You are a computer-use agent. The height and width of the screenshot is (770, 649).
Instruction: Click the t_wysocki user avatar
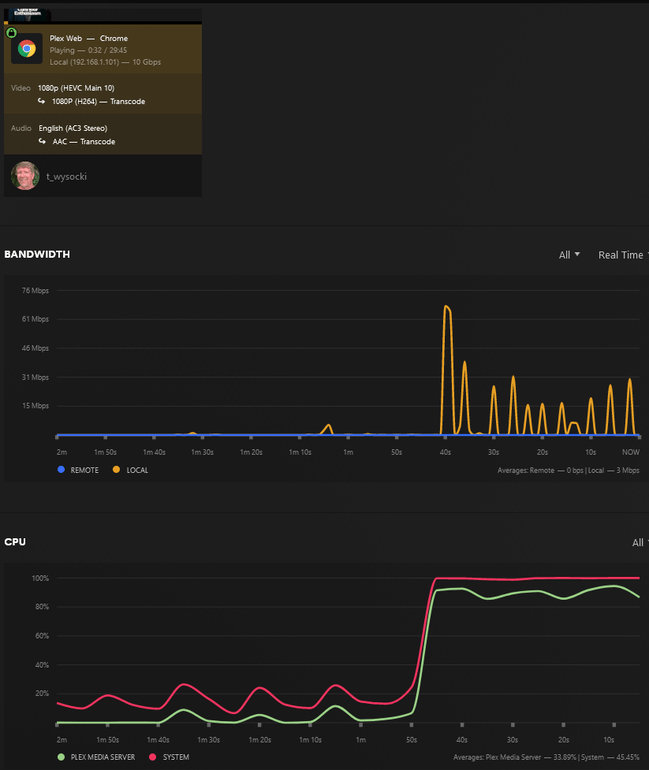[x=26, y=175]
